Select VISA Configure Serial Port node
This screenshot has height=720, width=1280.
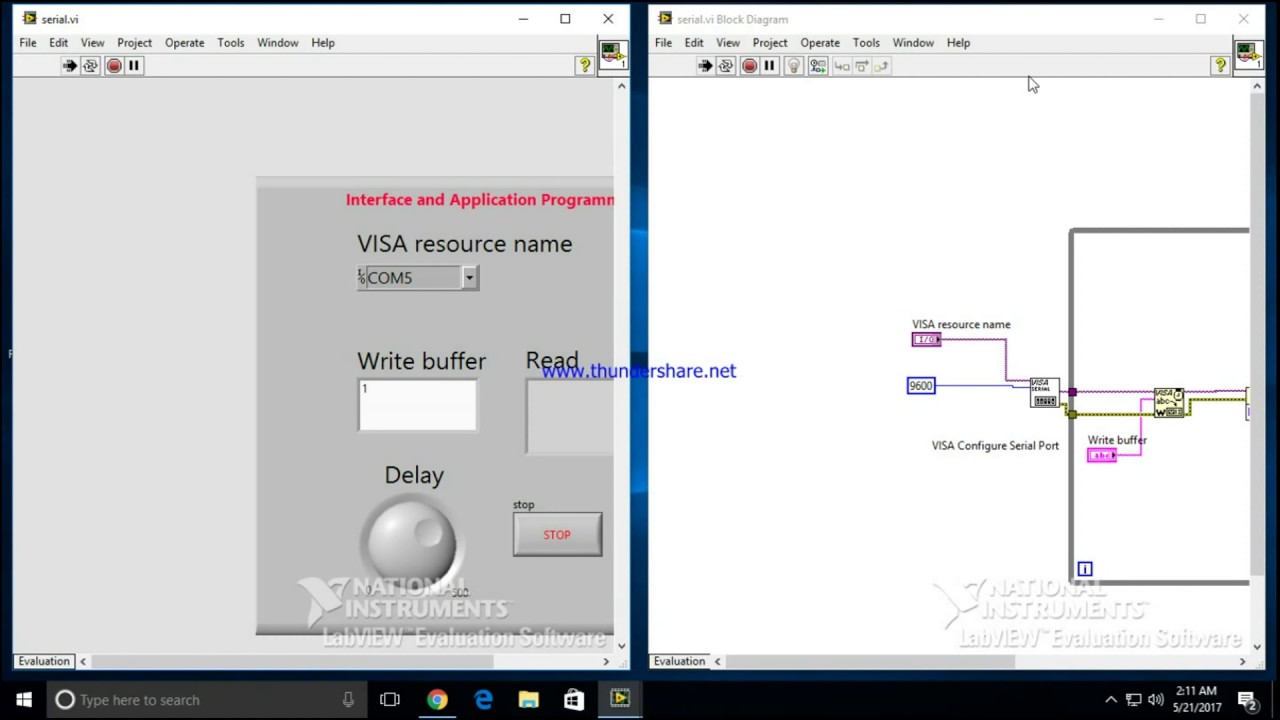click(x=1044, y=392)
